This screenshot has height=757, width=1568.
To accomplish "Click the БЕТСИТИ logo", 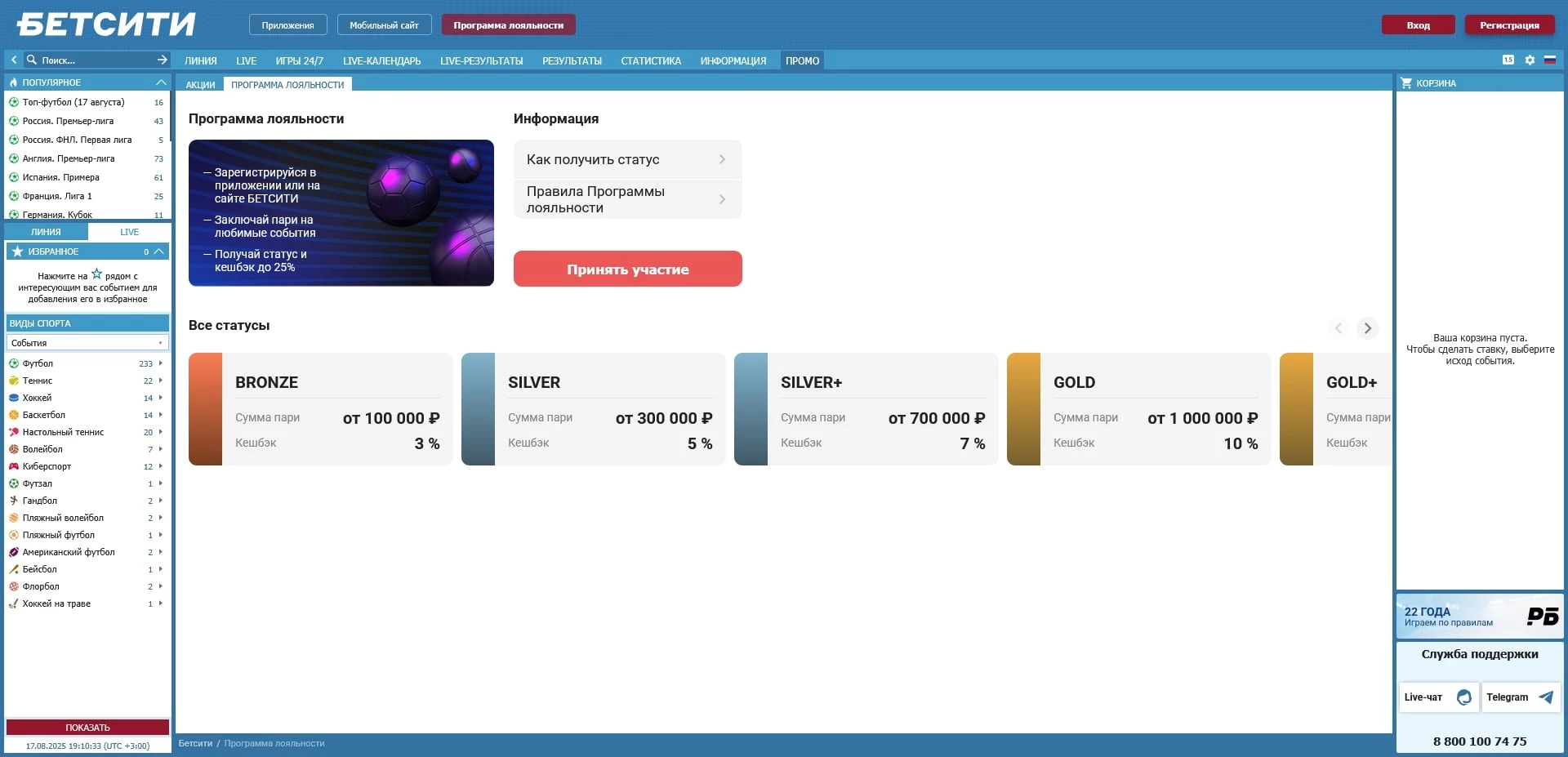I will click(x=106, y=24).
